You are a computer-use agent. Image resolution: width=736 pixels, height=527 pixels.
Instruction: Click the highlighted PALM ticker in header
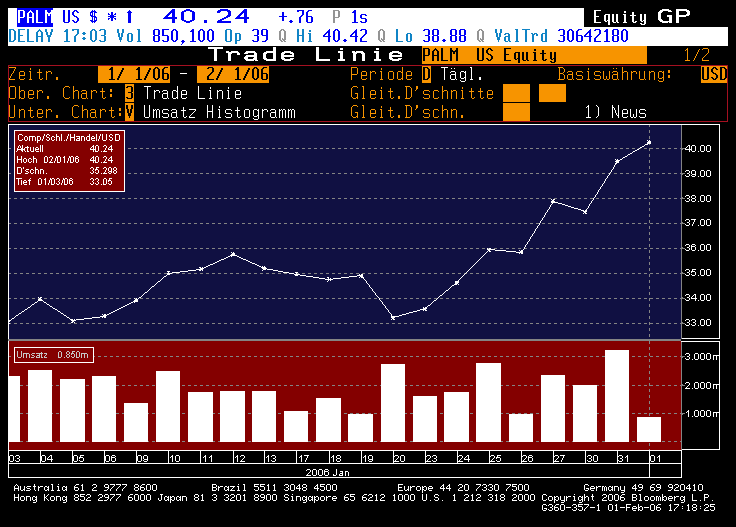point(34,17)
